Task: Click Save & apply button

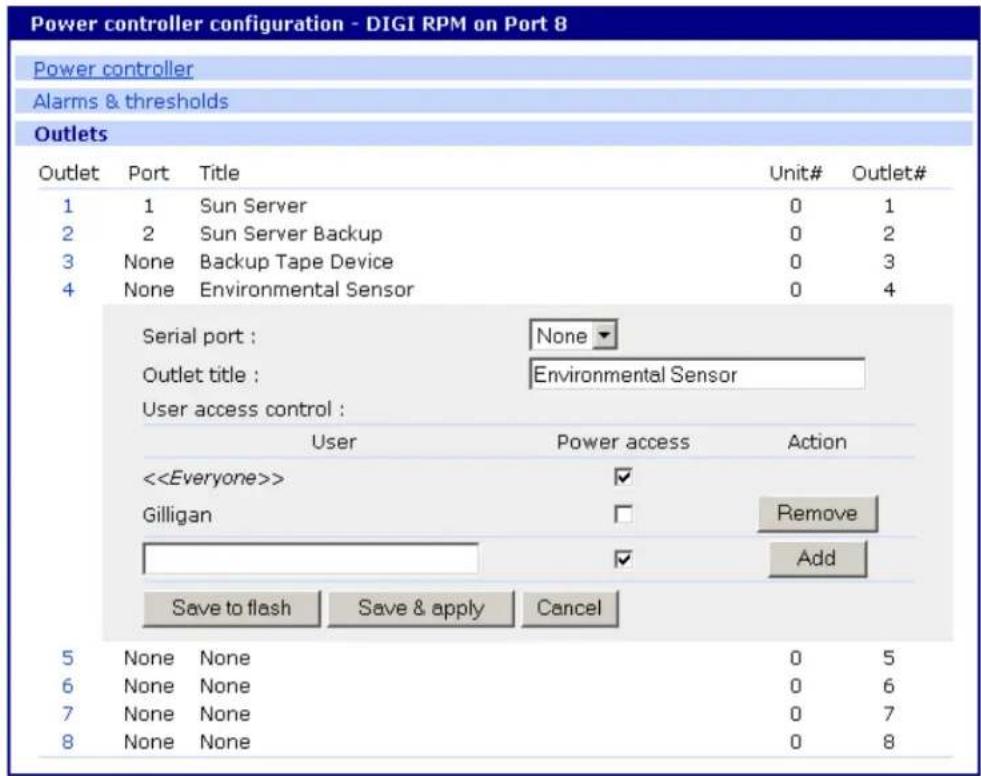Action: [421, 608]
